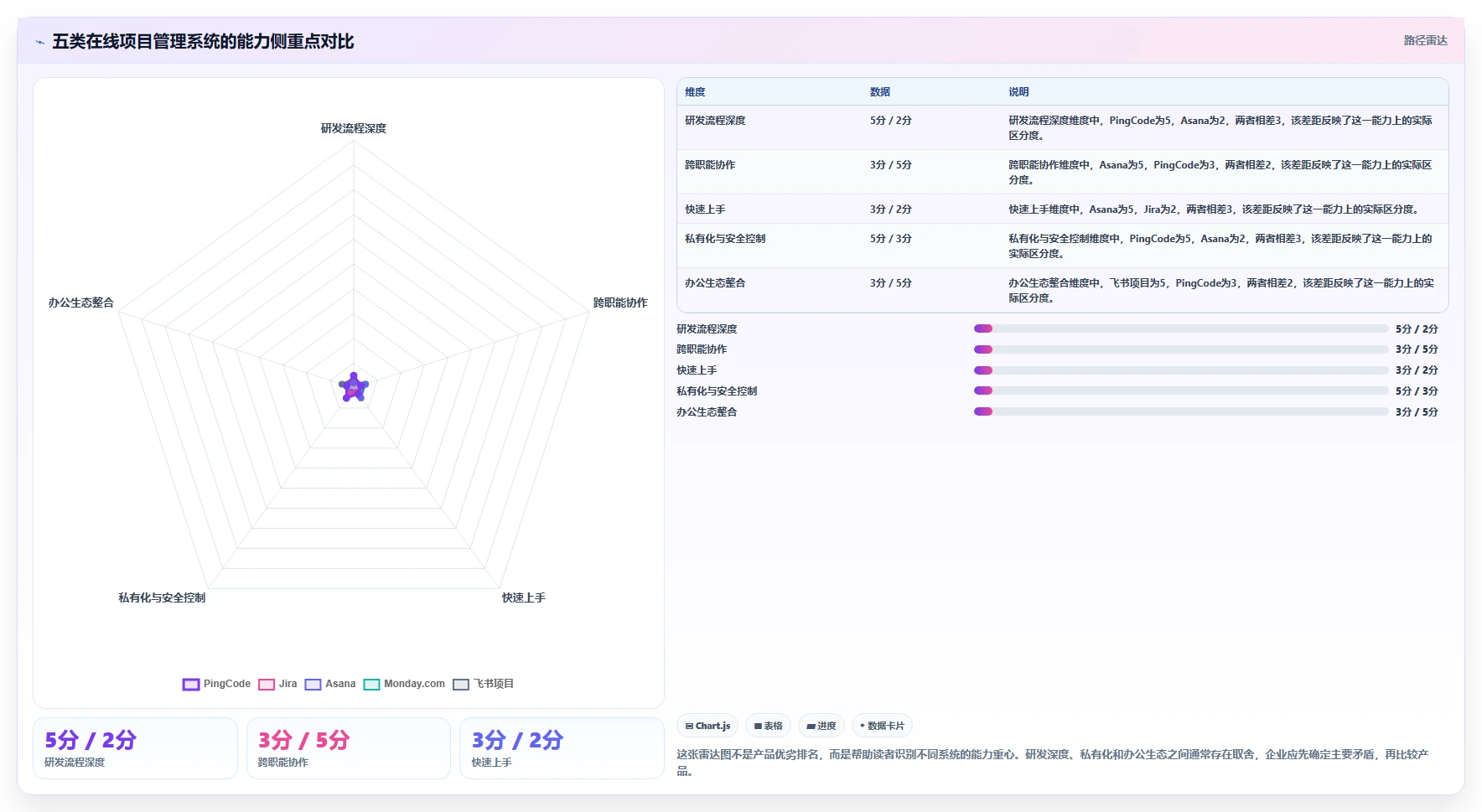Image resolution: width=1482 pixels, height=812 pixels.
Task: Click the 5分 / 3分 value in table
Action: (890, 239)
